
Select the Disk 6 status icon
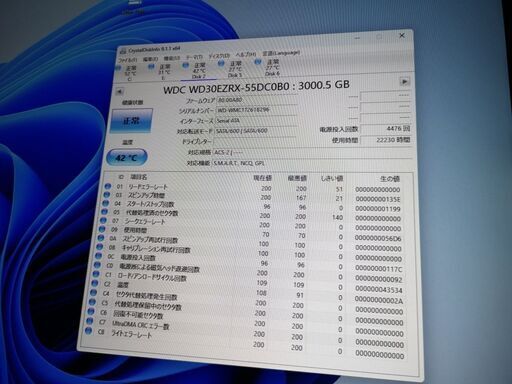coord(257,62)
